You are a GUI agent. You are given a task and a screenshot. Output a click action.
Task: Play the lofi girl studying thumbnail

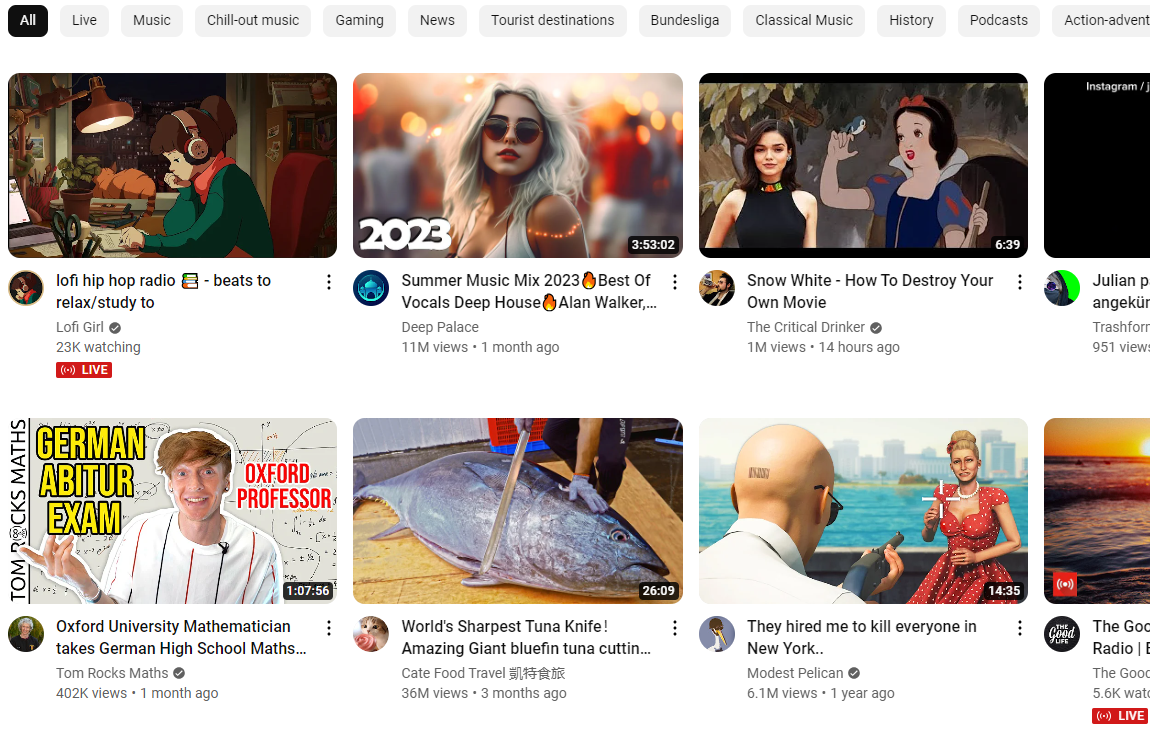click(x=172, y=166)
